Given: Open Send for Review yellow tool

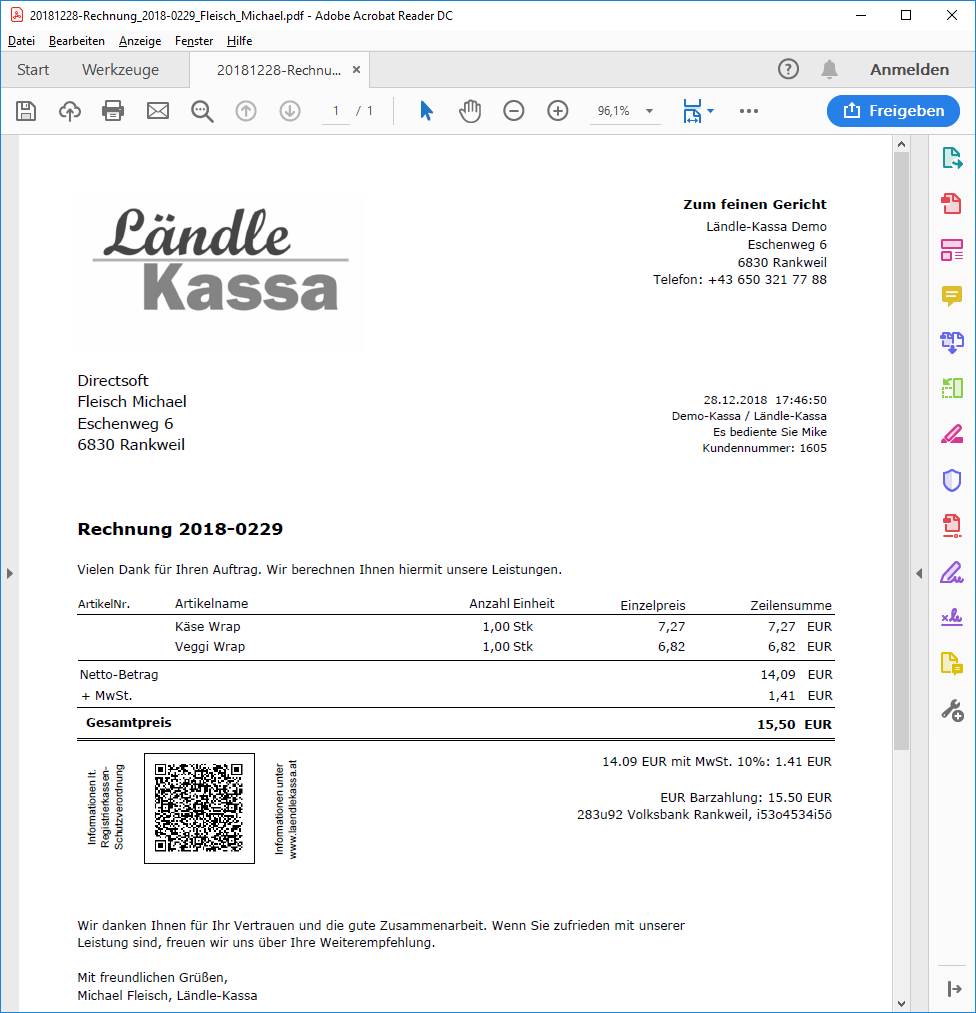Looking at the screenshot, I should (952, 663).
